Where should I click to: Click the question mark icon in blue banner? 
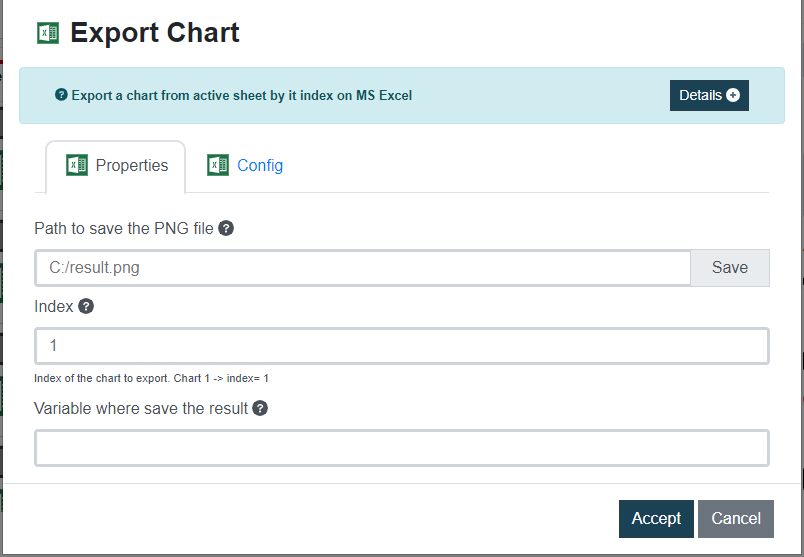tap(62, 96)
